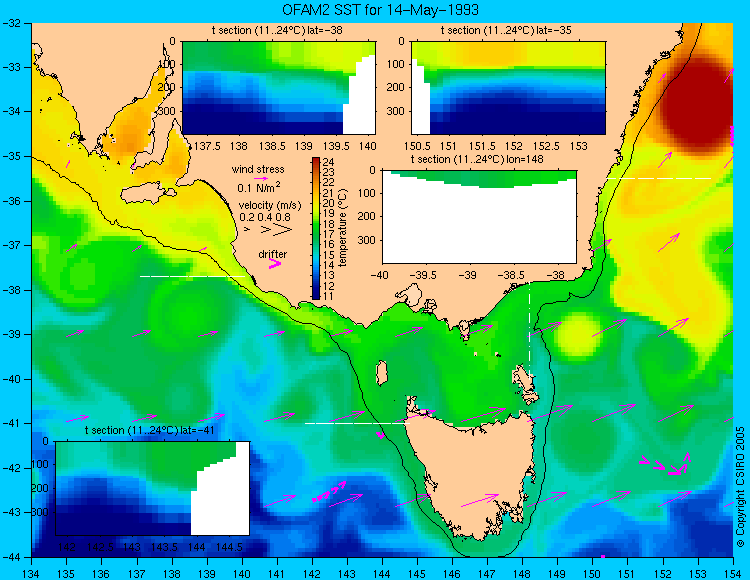Click the '154' longitude axis label
The image size is (750, 580).
tap(733, 573)
